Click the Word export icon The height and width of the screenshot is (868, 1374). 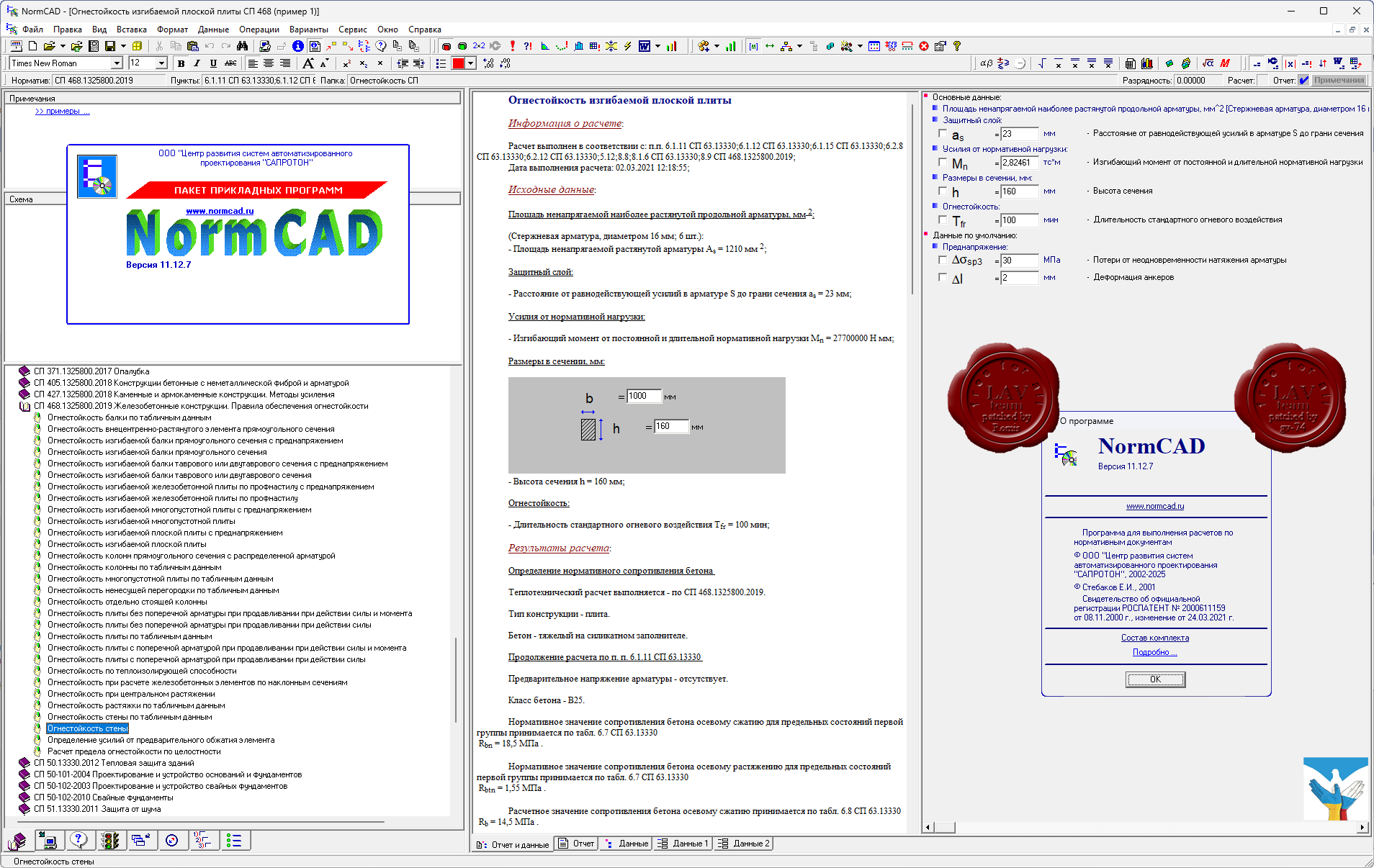[645, 46]
